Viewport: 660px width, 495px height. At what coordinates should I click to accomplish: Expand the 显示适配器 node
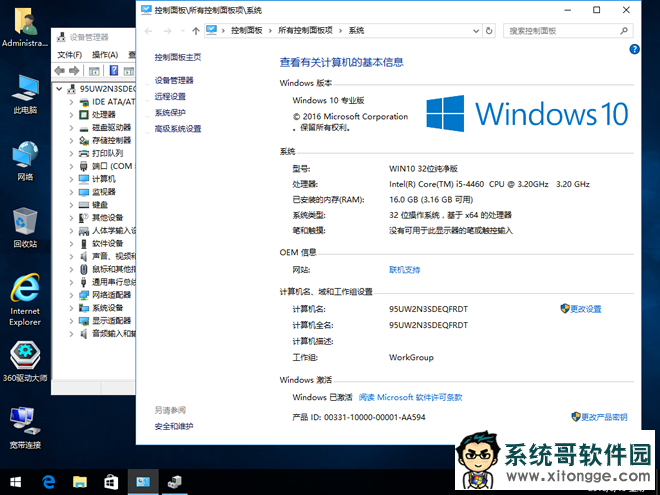pos(71,321)
